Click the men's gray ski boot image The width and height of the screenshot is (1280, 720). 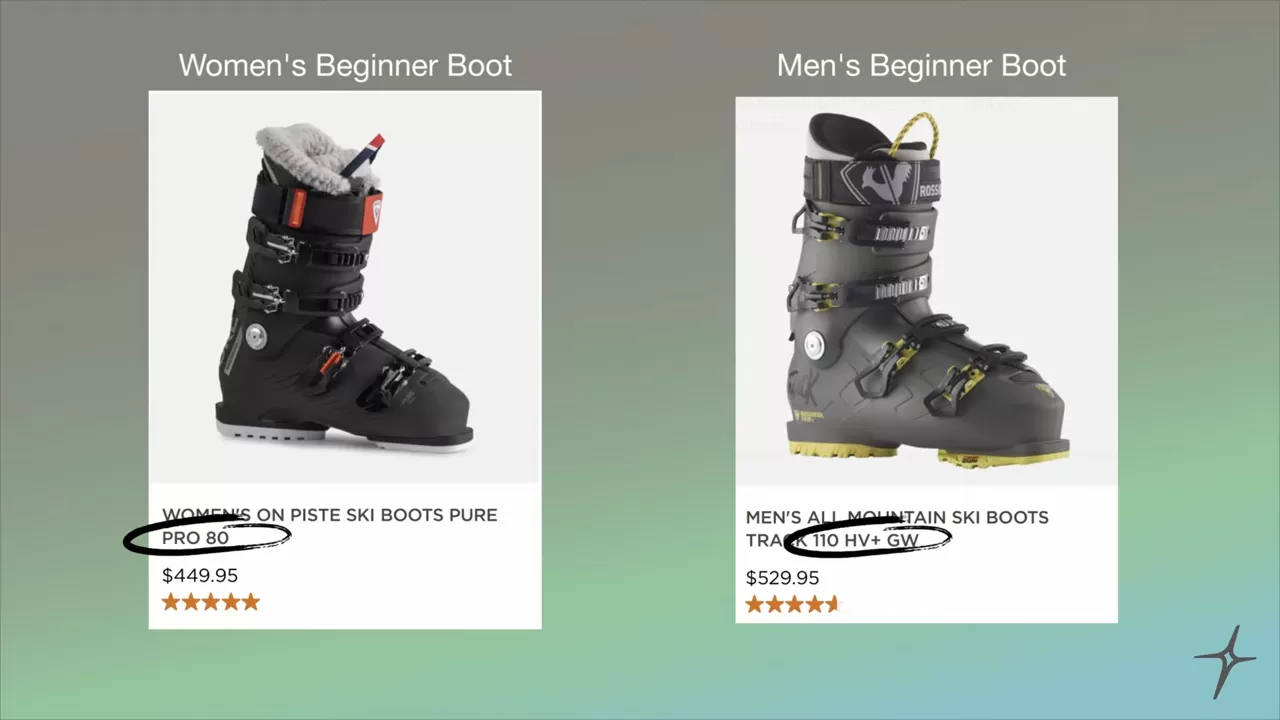pos(927,291)
